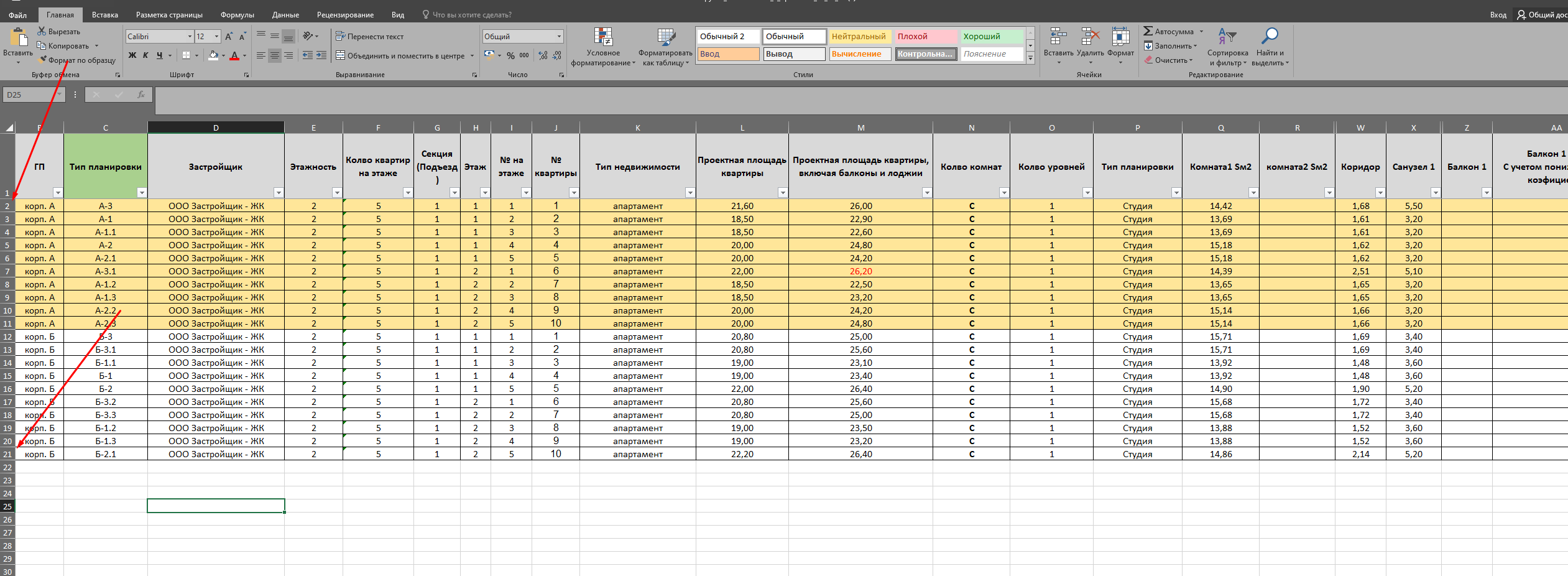Activate Format Painter (Формат по образцу)
Image resolution: width=1568 pixels, height=576 pixels.
[x=77, y=60]
